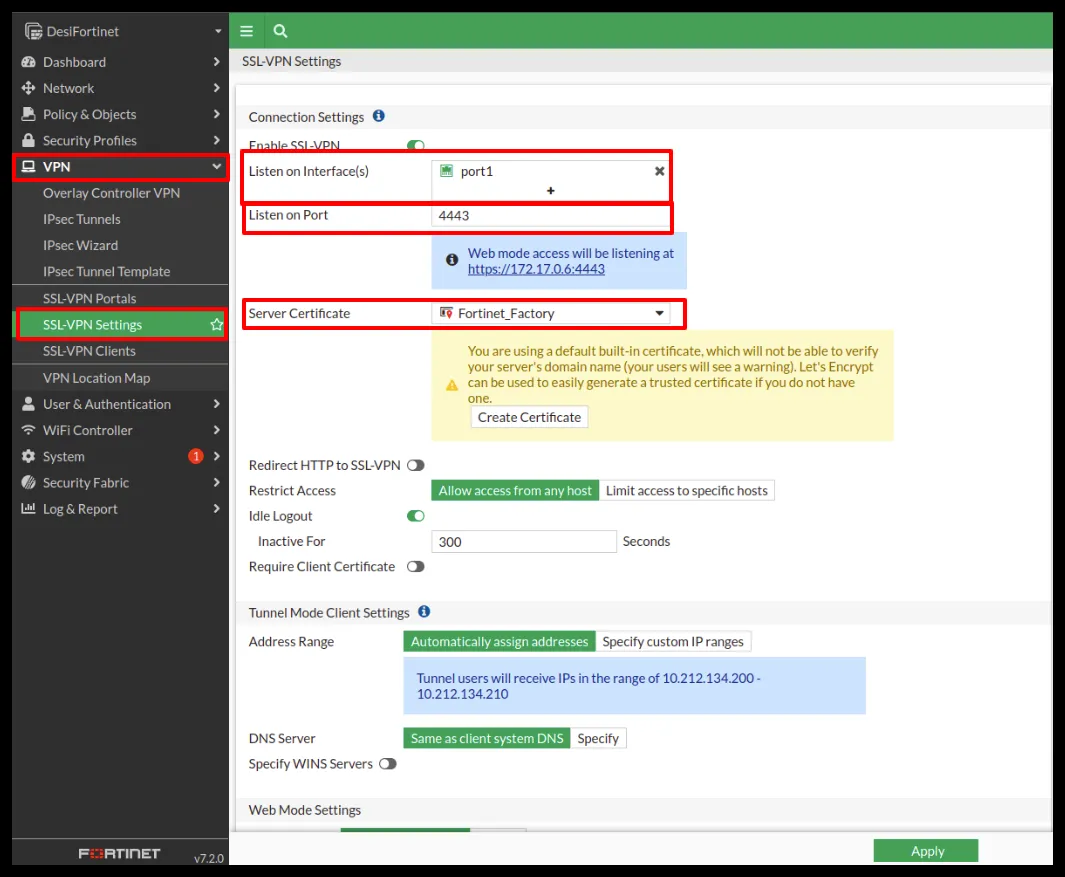Click the v7.2.0 version text
1065x877 pixels.
tap(209, 859)
